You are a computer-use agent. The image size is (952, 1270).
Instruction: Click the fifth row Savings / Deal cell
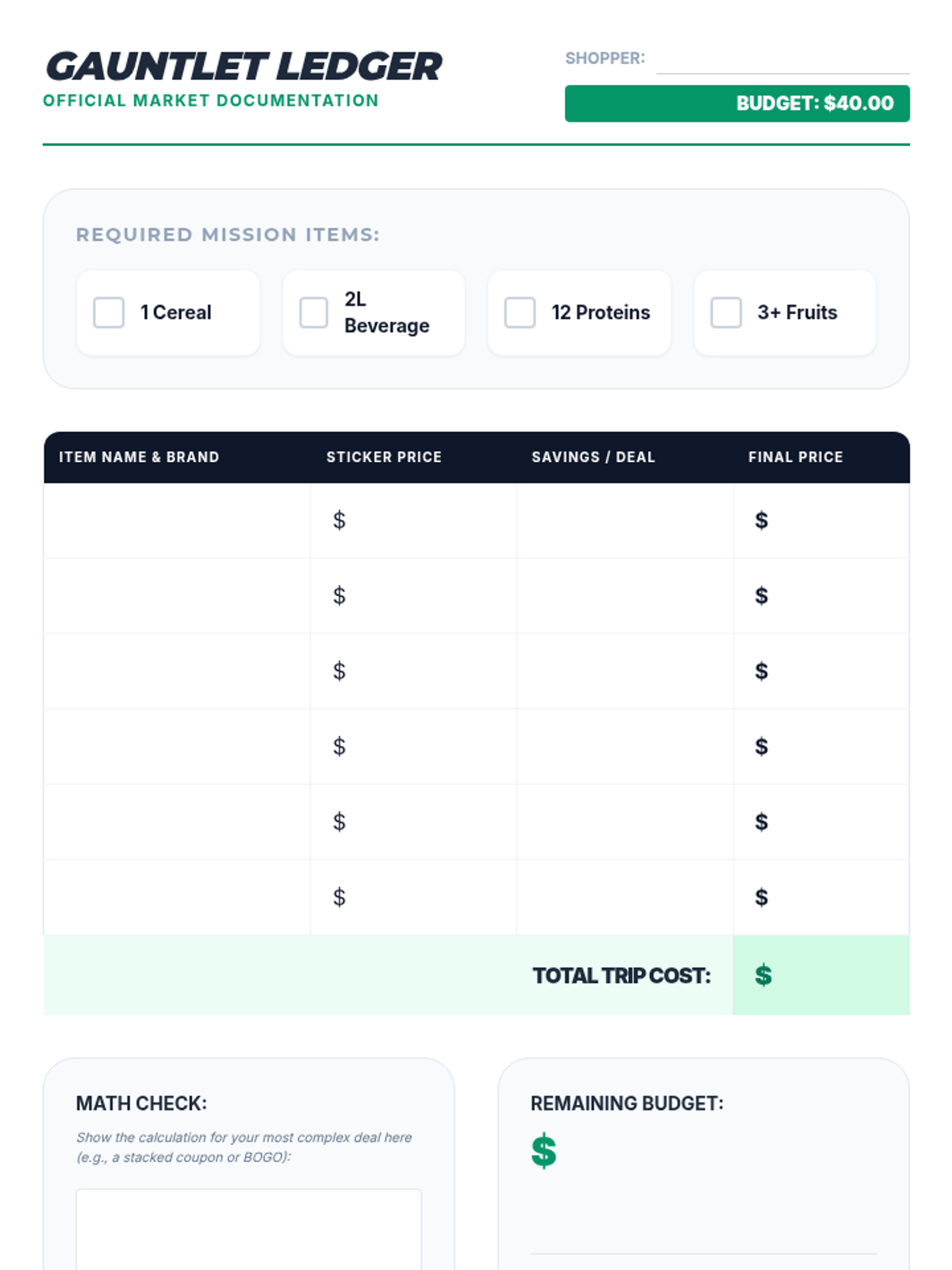click(x=624, y=822)
